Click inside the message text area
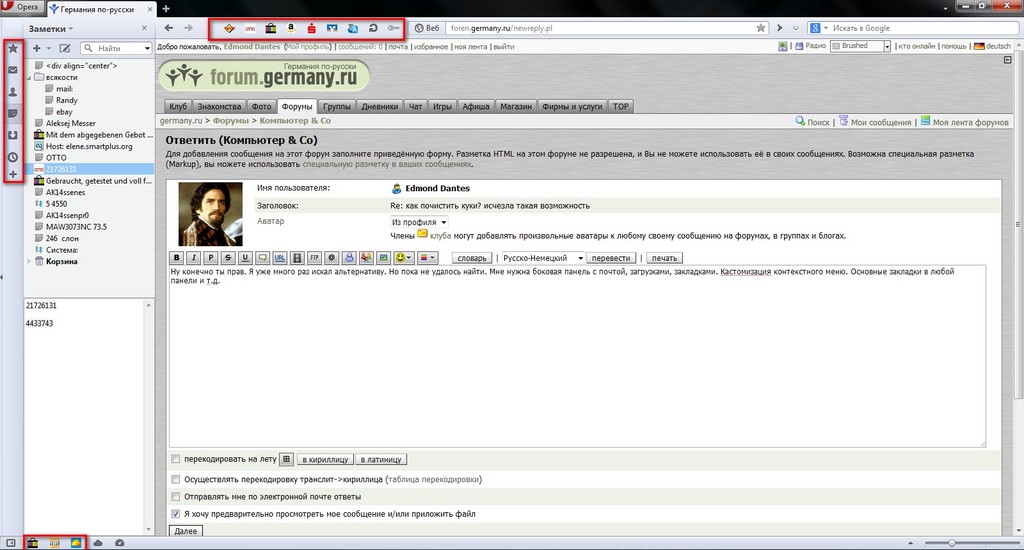1024x550 pixels. tap(577, 356)
